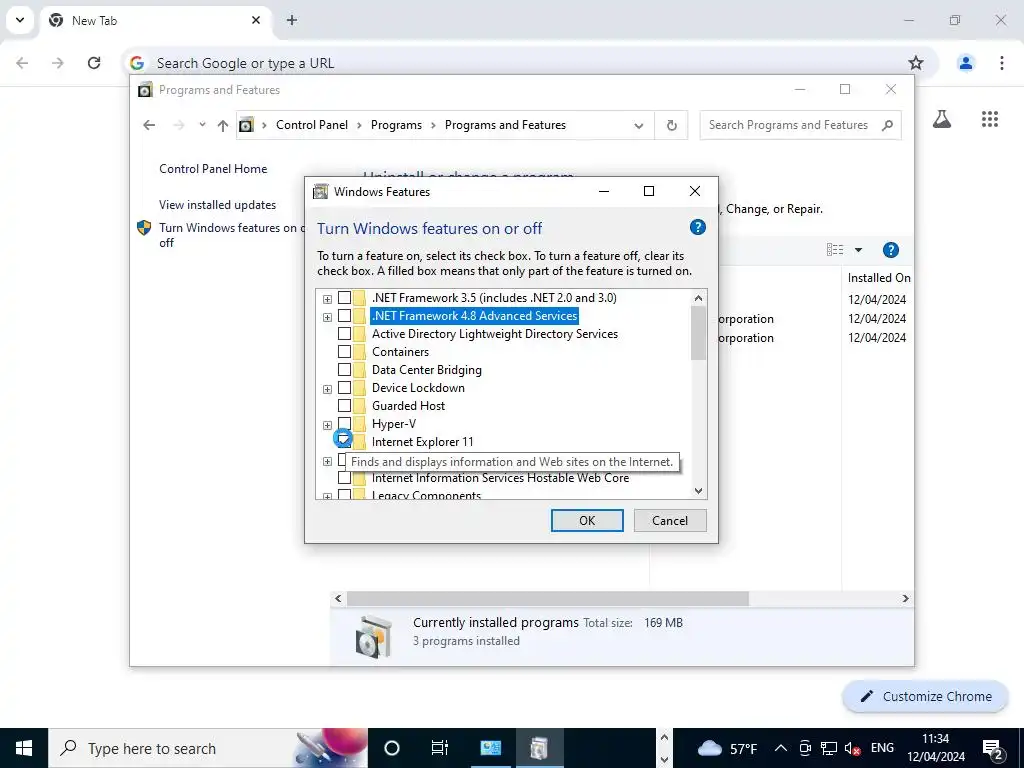Click the features list vertical scrollbar thumb
Screen dimensions: 1024x768
[698, 333]
